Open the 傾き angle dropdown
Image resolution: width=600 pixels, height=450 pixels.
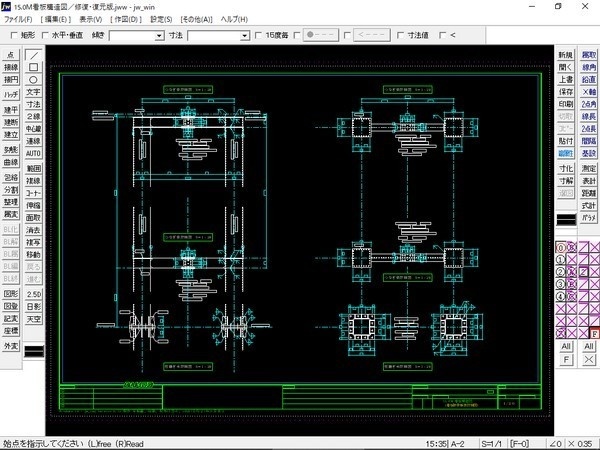point(160,36)
